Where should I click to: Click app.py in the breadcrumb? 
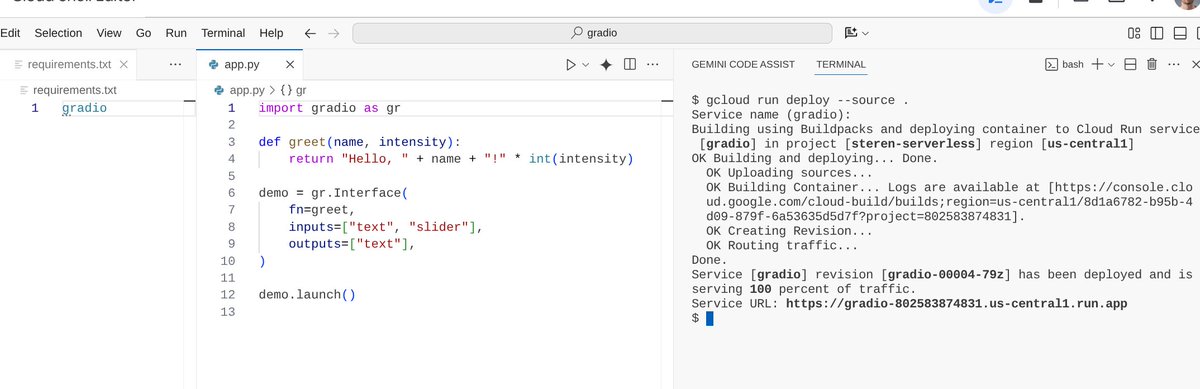tap(246, 90)
